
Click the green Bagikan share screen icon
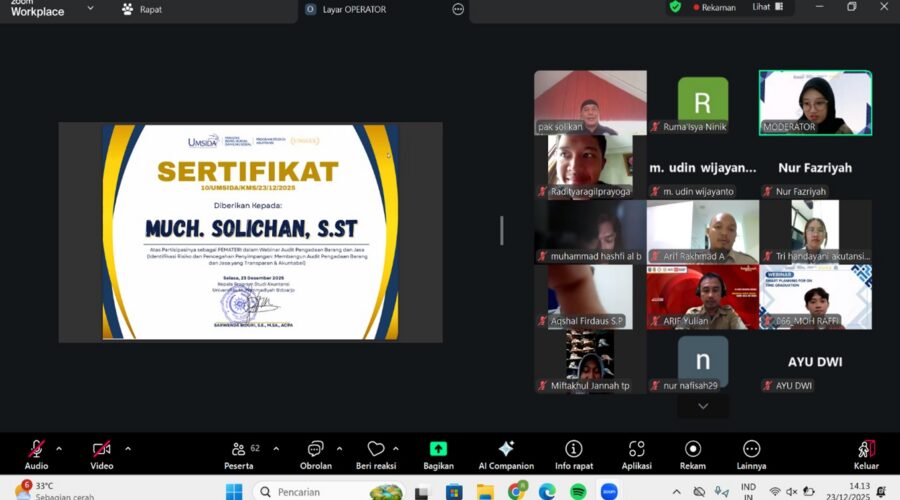[438, 449]
